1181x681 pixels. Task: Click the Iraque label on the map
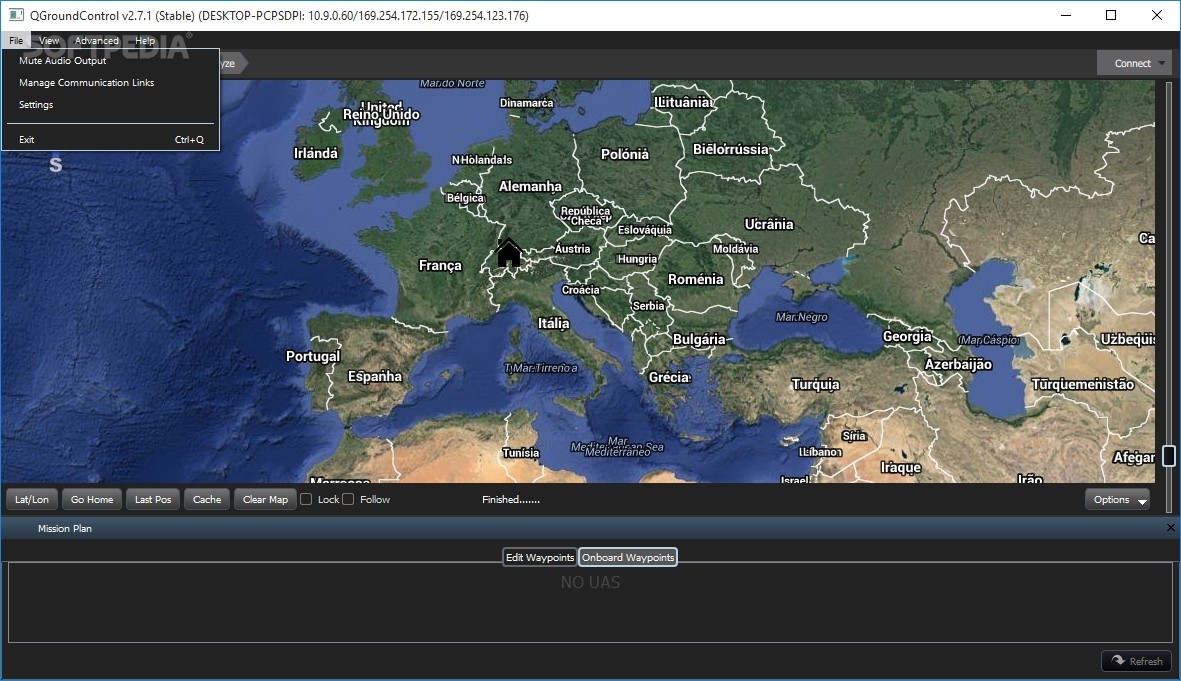901,467
